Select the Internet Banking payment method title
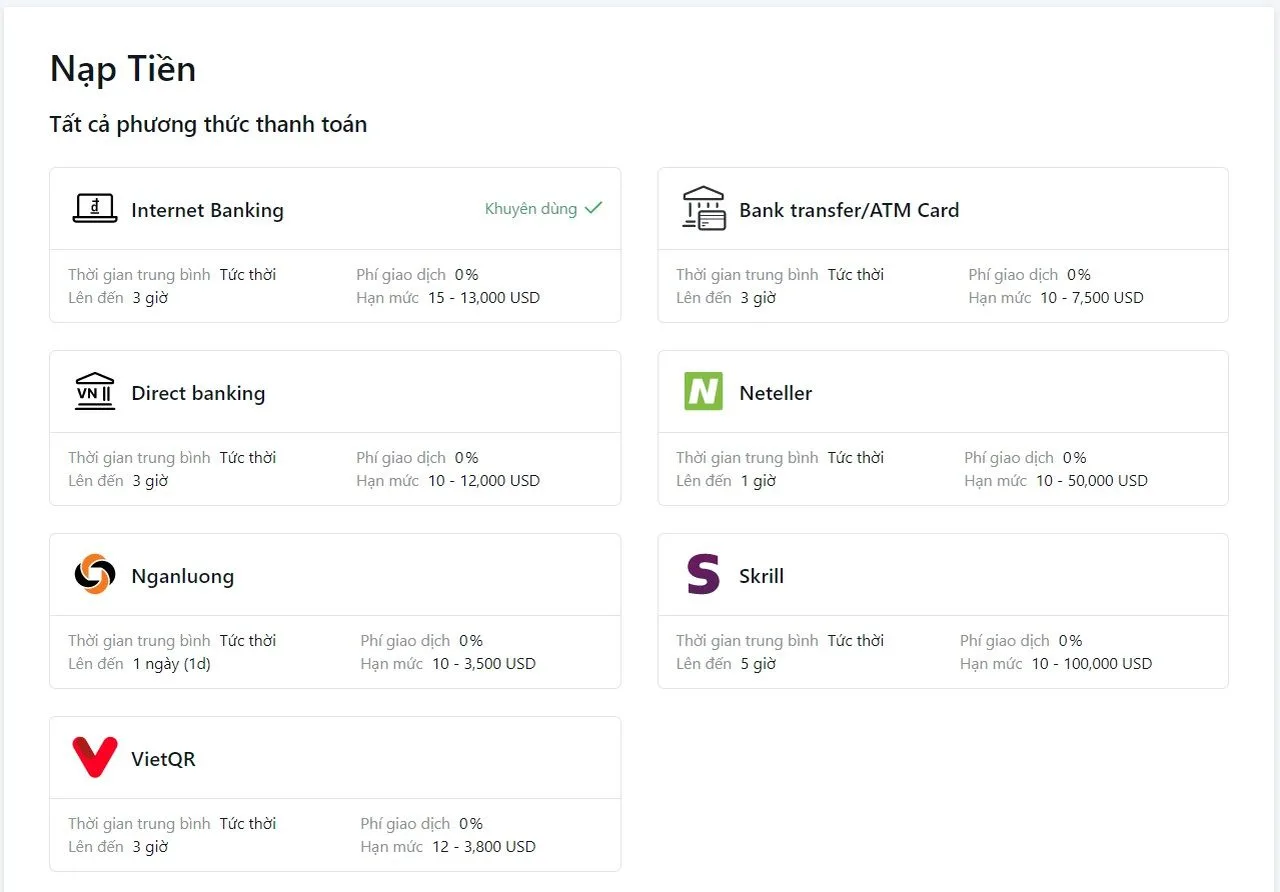The height and width of the screenshot is (892, 1280). [207, 210]
